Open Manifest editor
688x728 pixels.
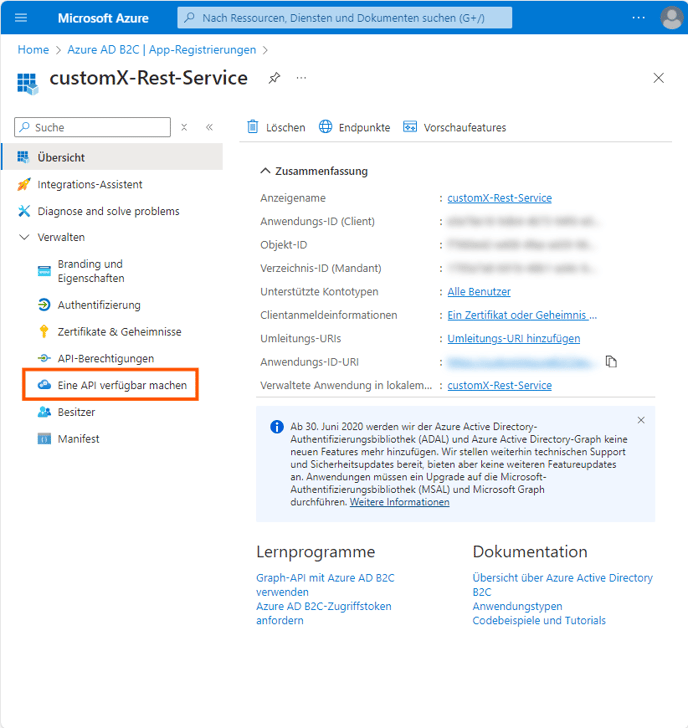(78, 439)
